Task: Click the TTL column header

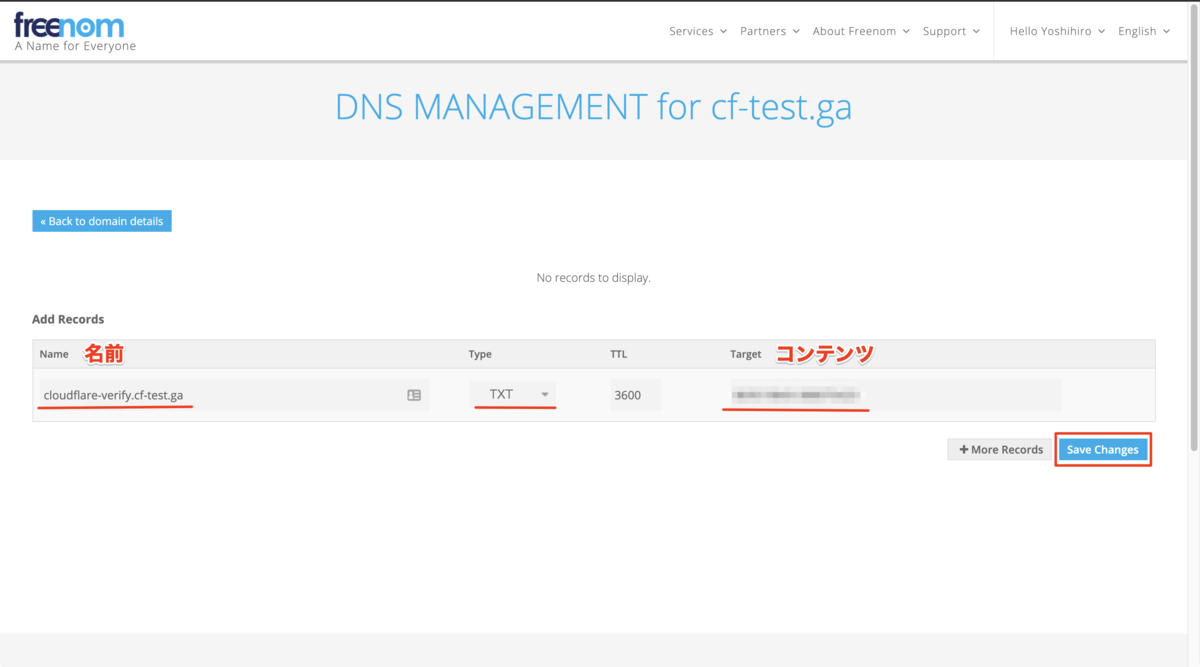Action: 619,354
